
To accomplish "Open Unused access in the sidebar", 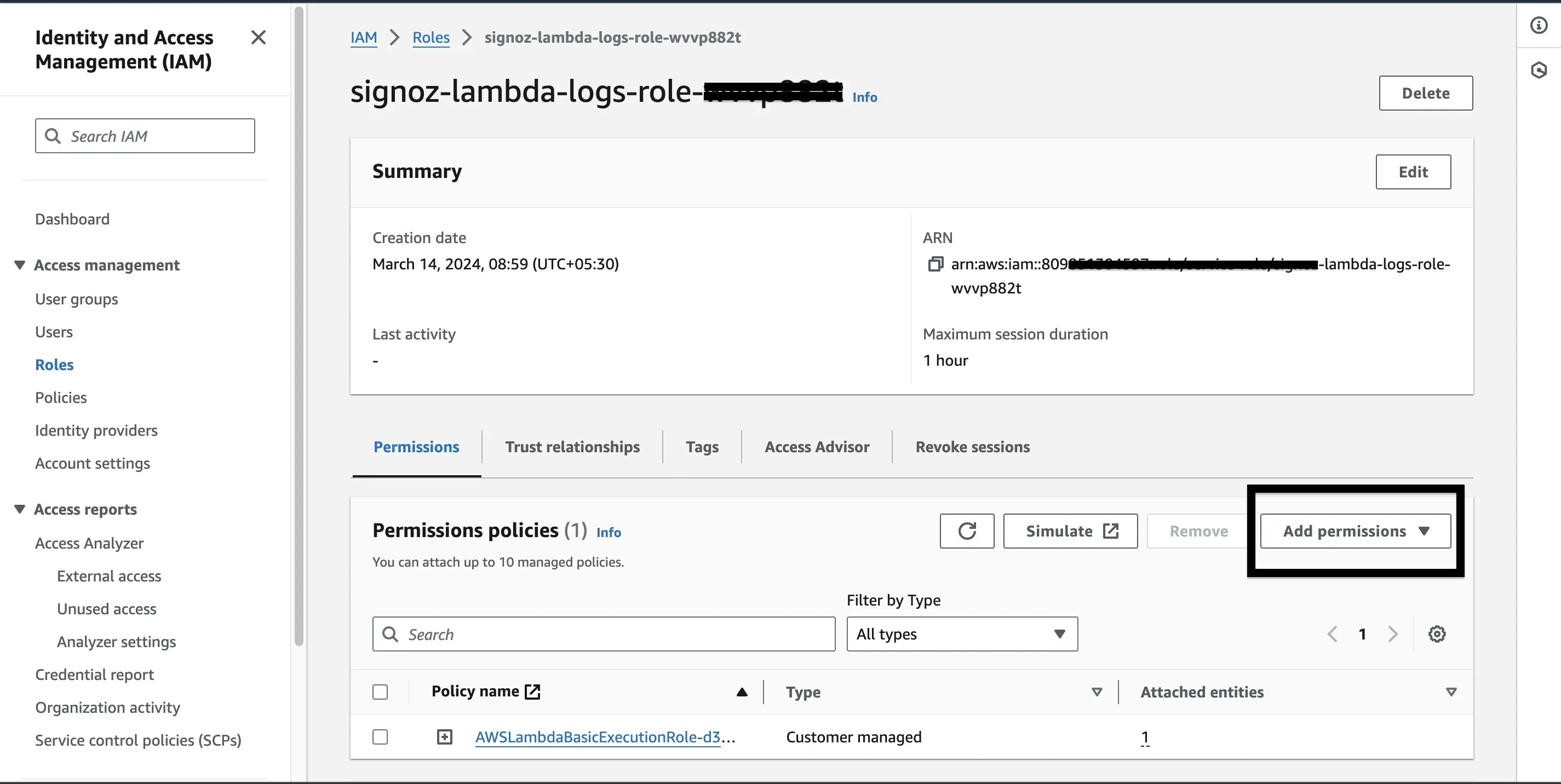I will tap(107, 608).
